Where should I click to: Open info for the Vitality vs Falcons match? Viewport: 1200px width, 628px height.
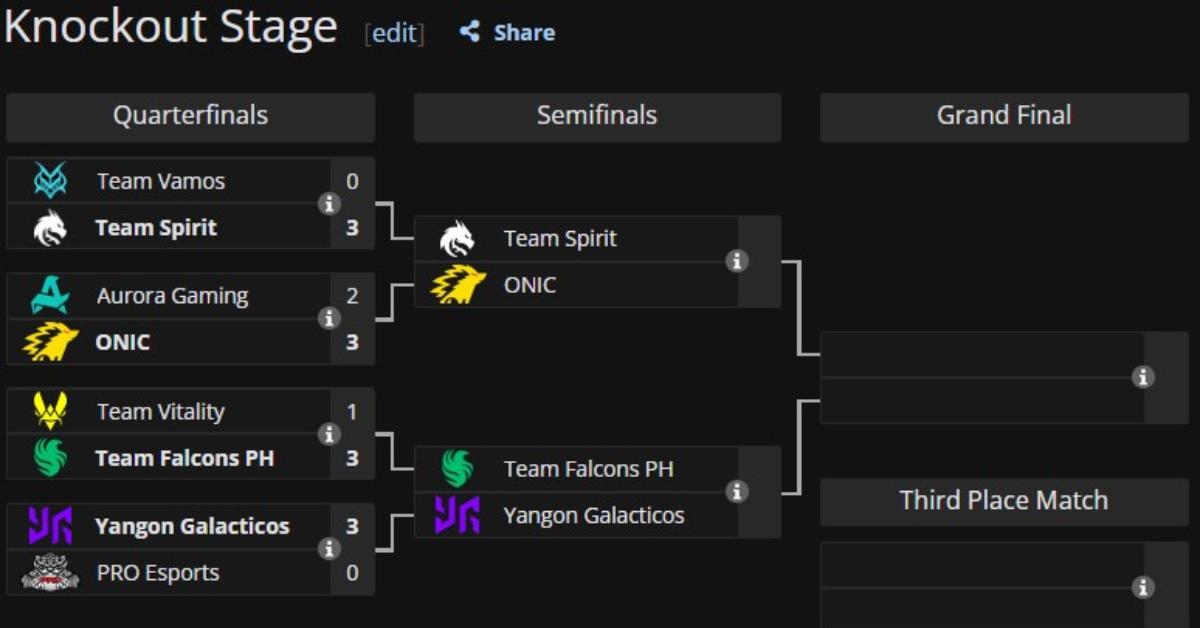click(x=329, y=434)
